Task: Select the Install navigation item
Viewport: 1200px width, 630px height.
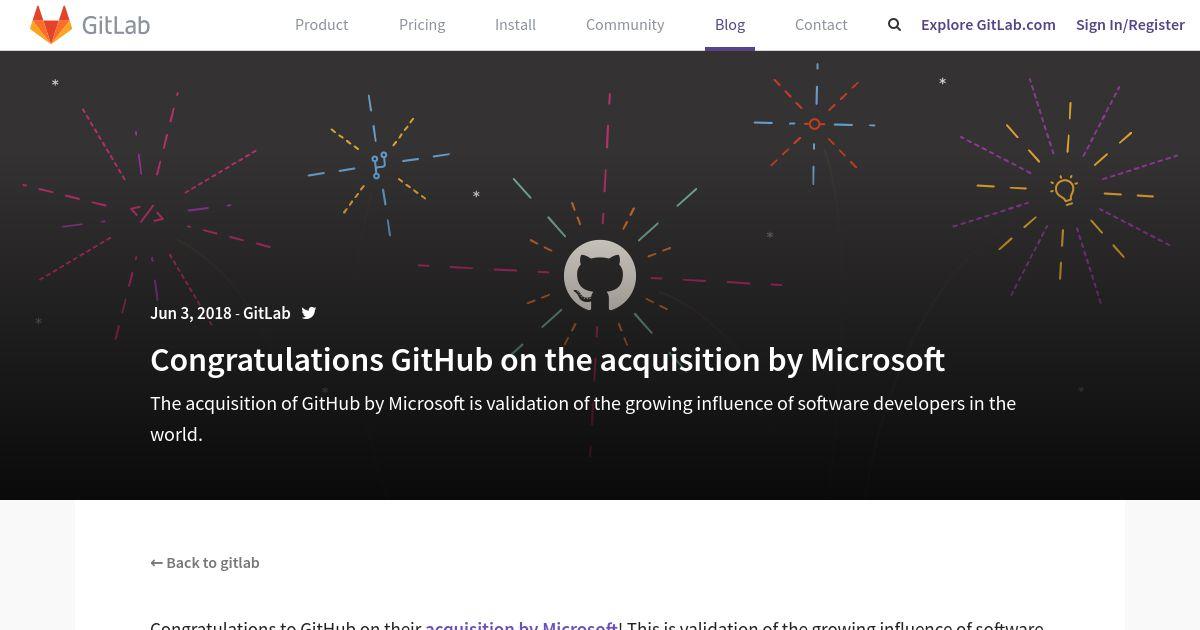Action: [x=515, y=24]
